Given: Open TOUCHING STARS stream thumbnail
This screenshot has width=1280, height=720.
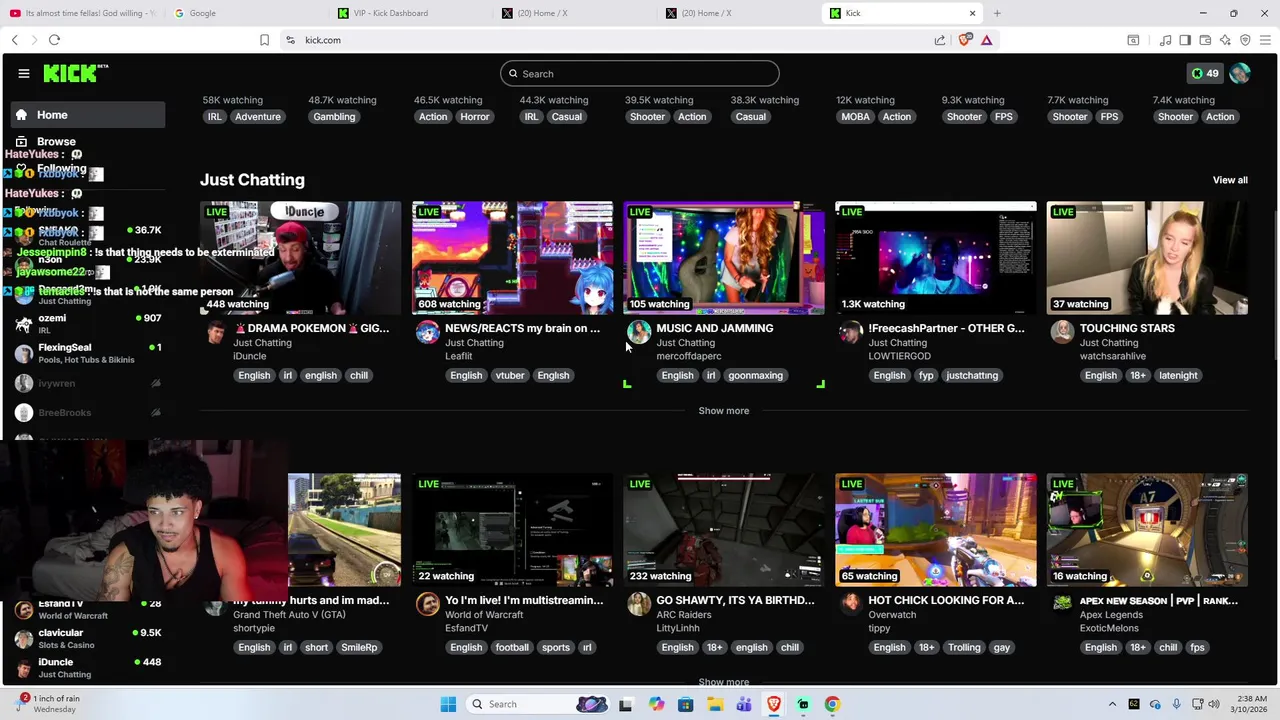Looking at the screenshot, I should tap(1147, 258).
